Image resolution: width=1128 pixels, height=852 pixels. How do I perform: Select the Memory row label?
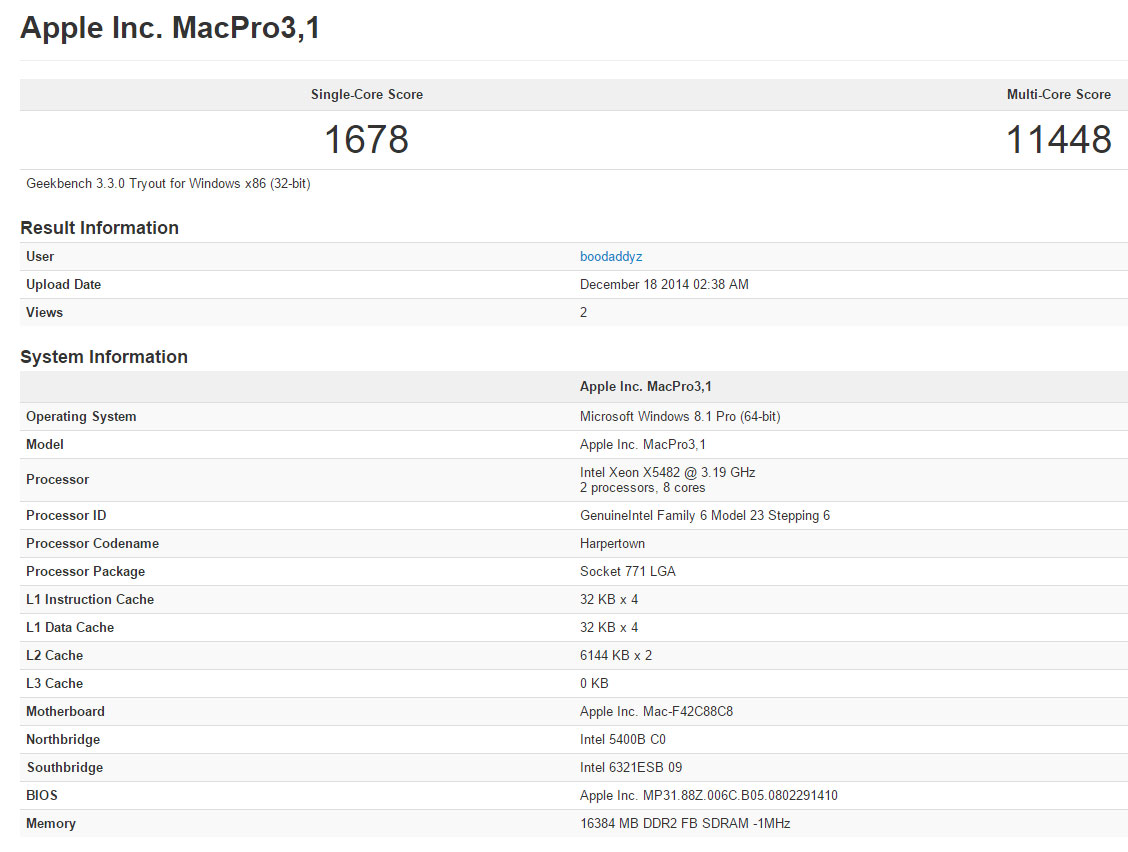(x=50, y=823)
